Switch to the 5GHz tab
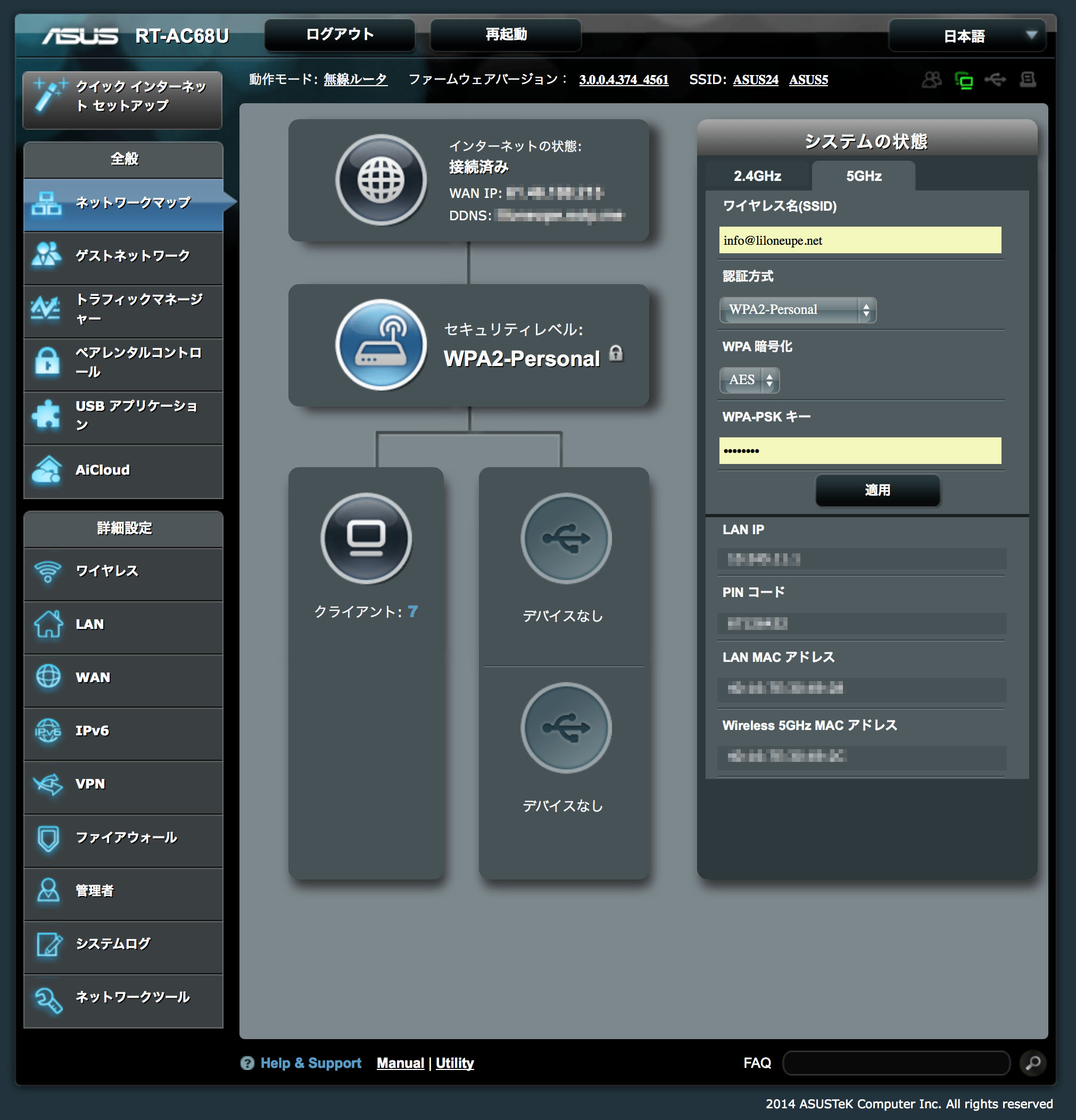 (x=864, y=176)
